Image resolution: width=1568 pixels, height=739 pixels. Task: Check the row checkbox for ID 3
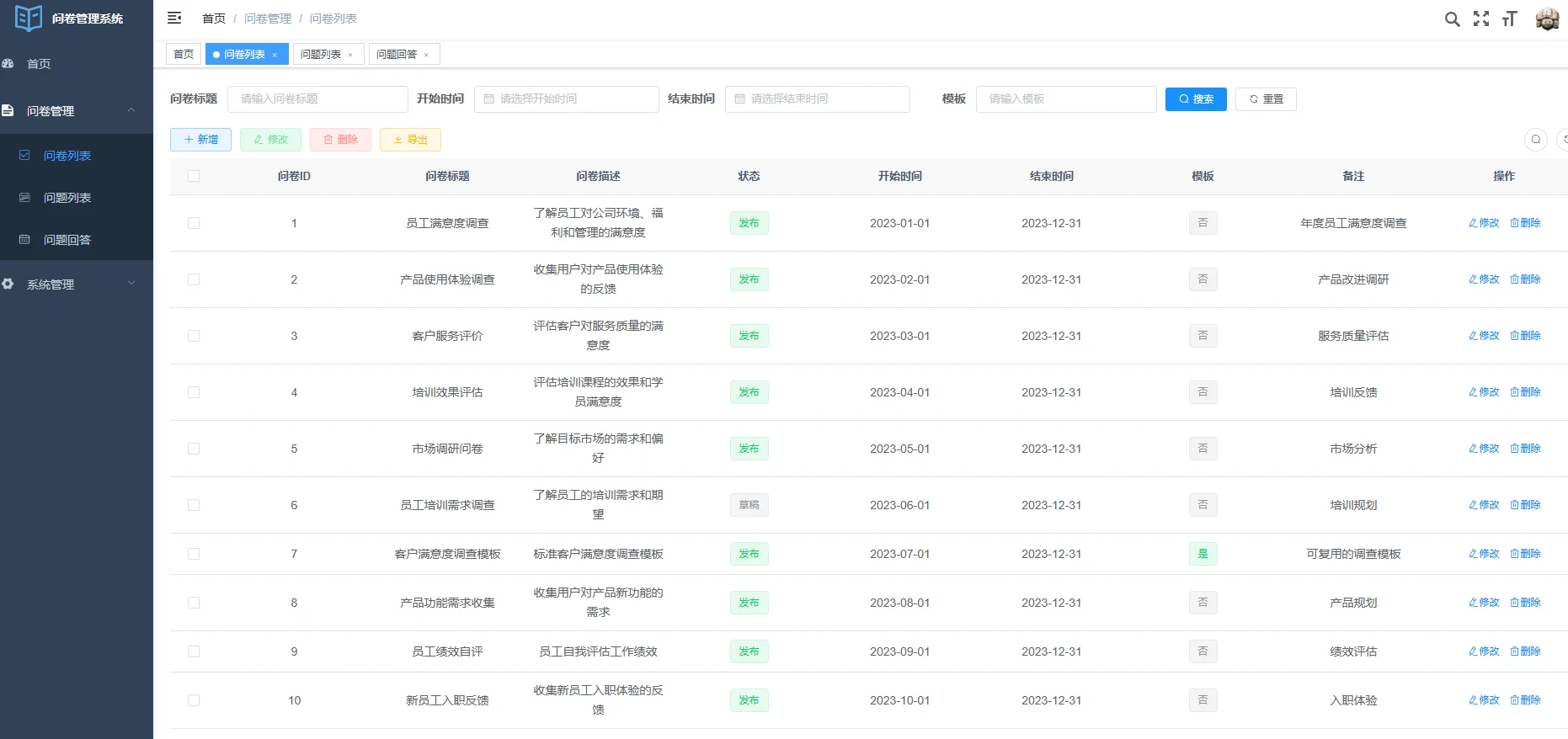pyautogui.click(x=194, y=336)
